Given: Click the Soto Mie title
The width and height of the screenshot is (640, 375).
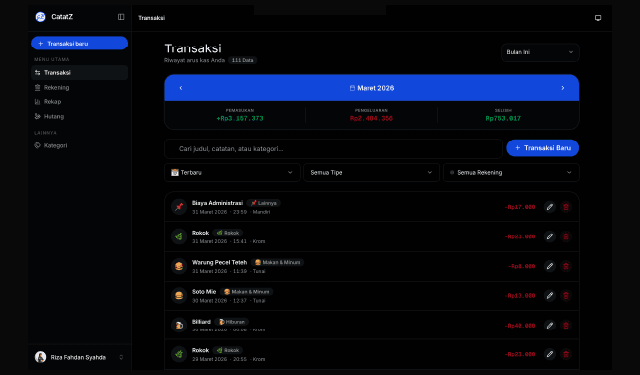Looking at the screenshot, I should coord(204,292).
